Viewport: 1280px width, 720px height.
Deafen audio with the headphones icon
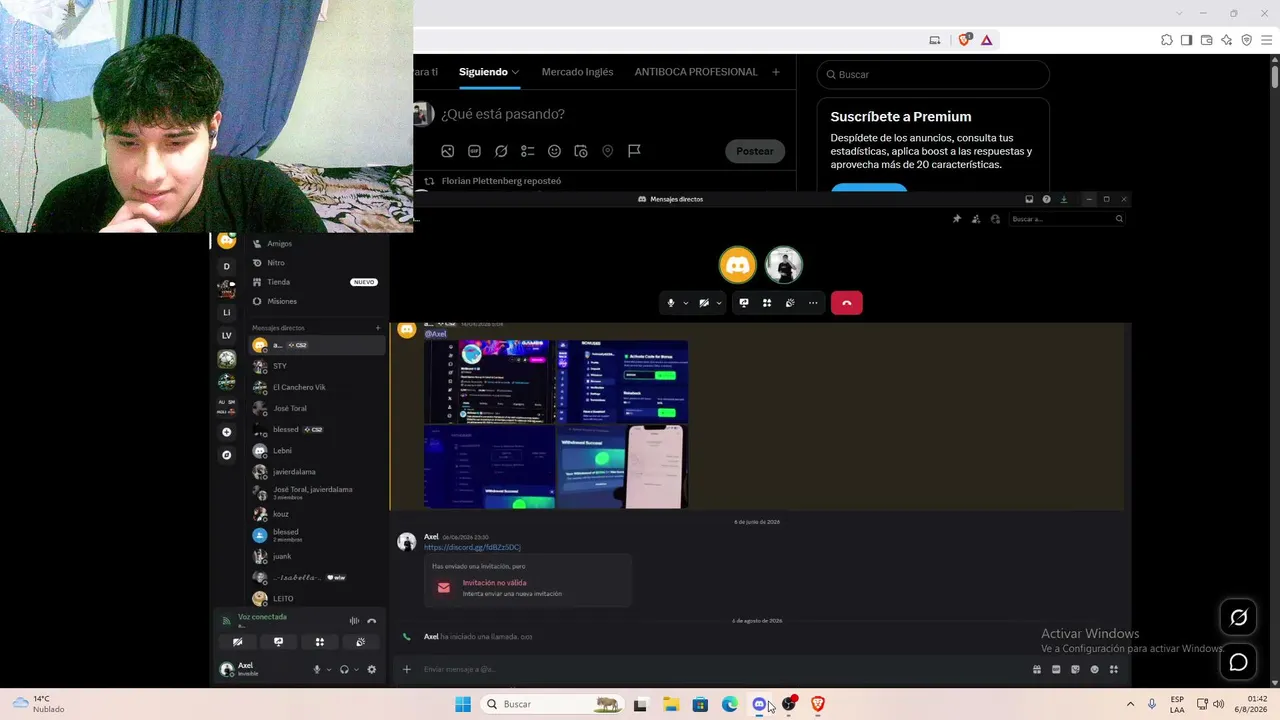tap(344, 670)
